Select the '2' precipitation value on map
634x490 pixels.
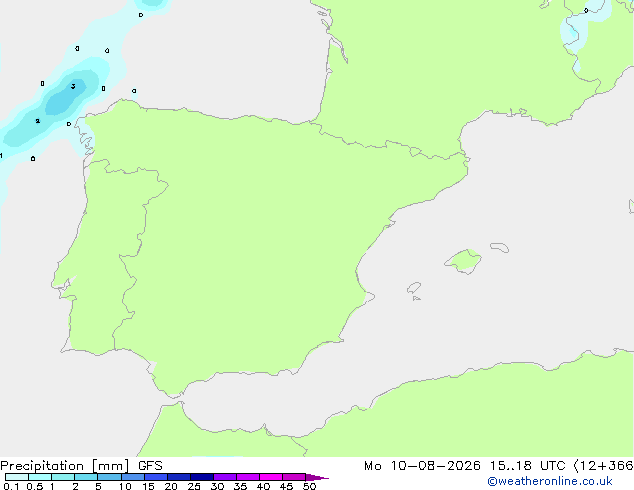[x=38, y=121]
